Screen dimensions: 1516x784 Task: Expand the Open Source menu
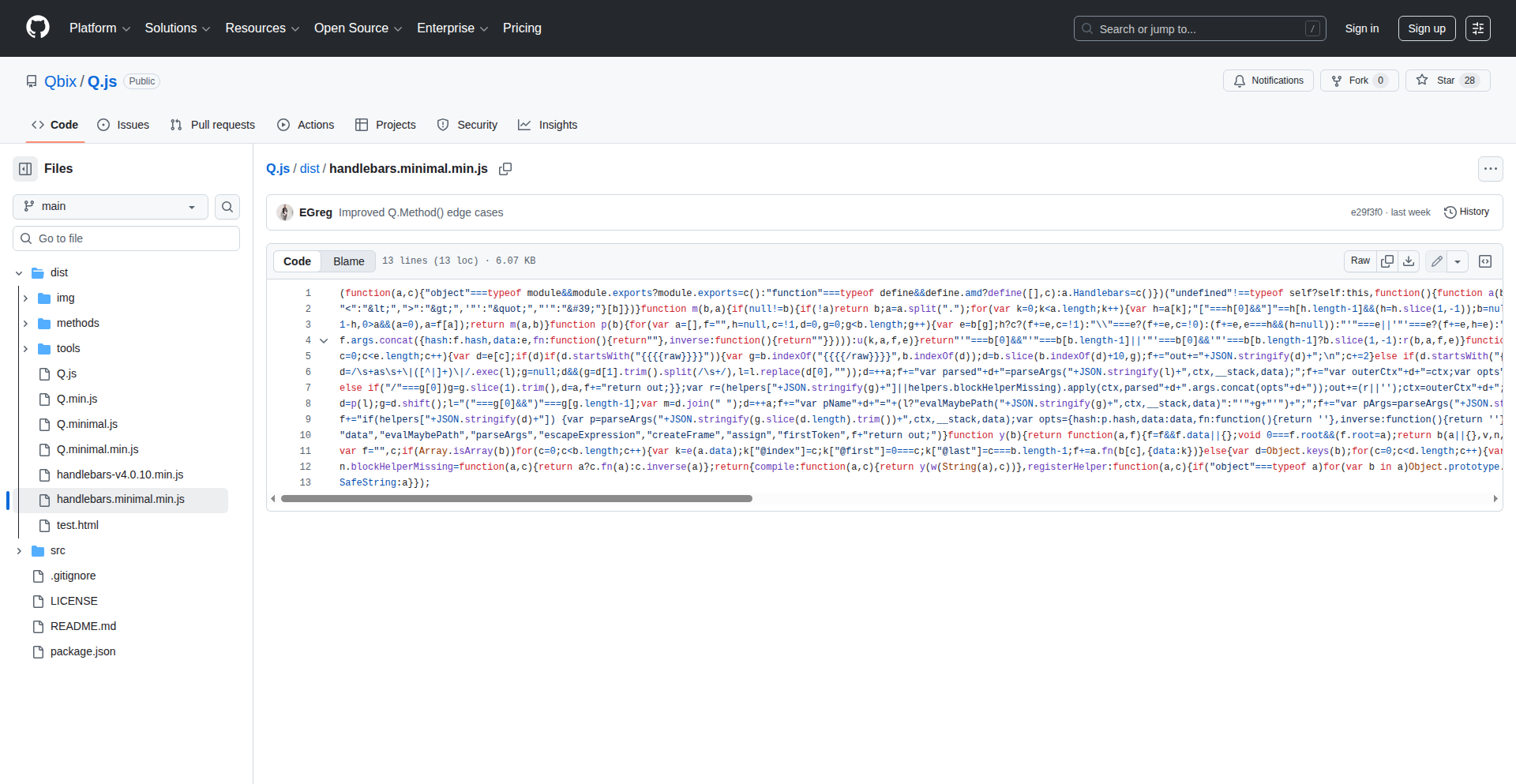point(358,28)
